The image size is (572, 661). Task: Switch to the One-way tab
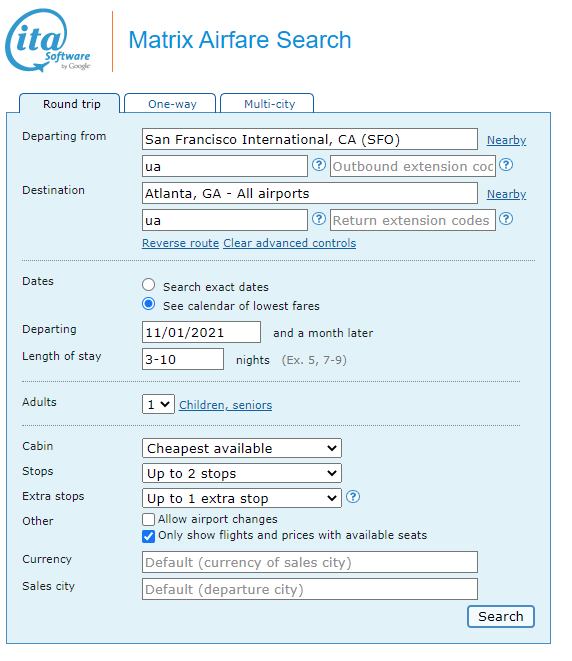coord(170,103)
